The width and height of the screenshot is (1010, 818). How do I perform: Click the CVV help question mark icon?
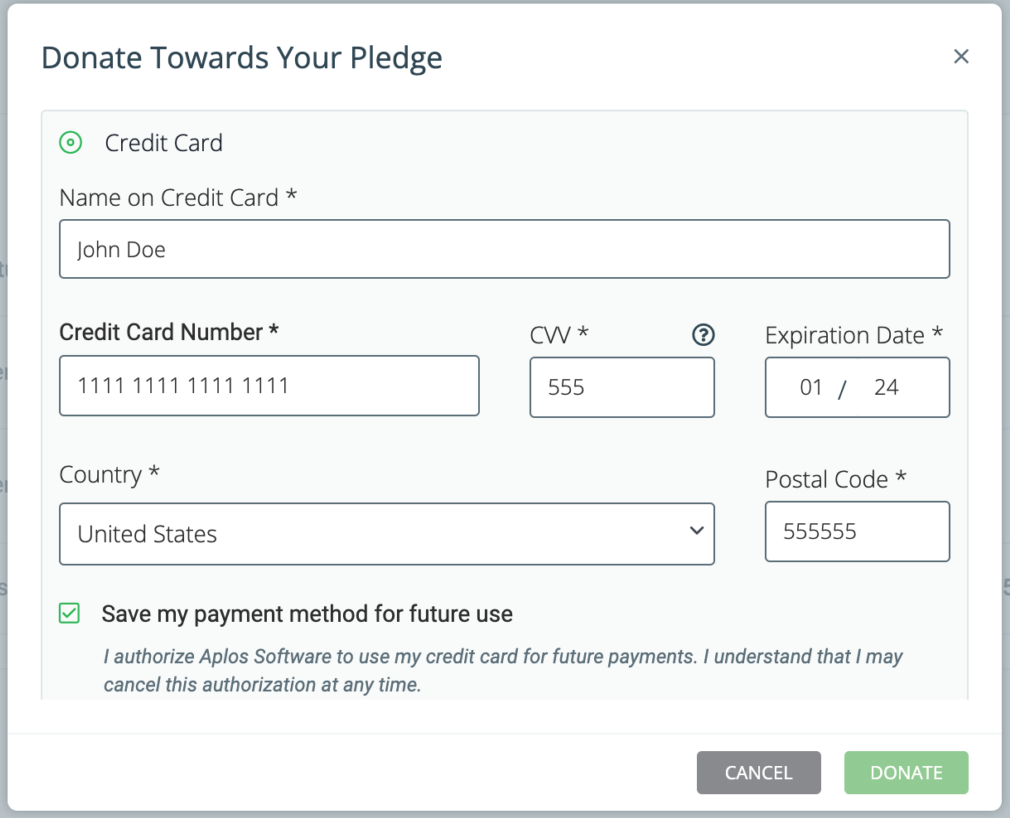tap(703, 335)
